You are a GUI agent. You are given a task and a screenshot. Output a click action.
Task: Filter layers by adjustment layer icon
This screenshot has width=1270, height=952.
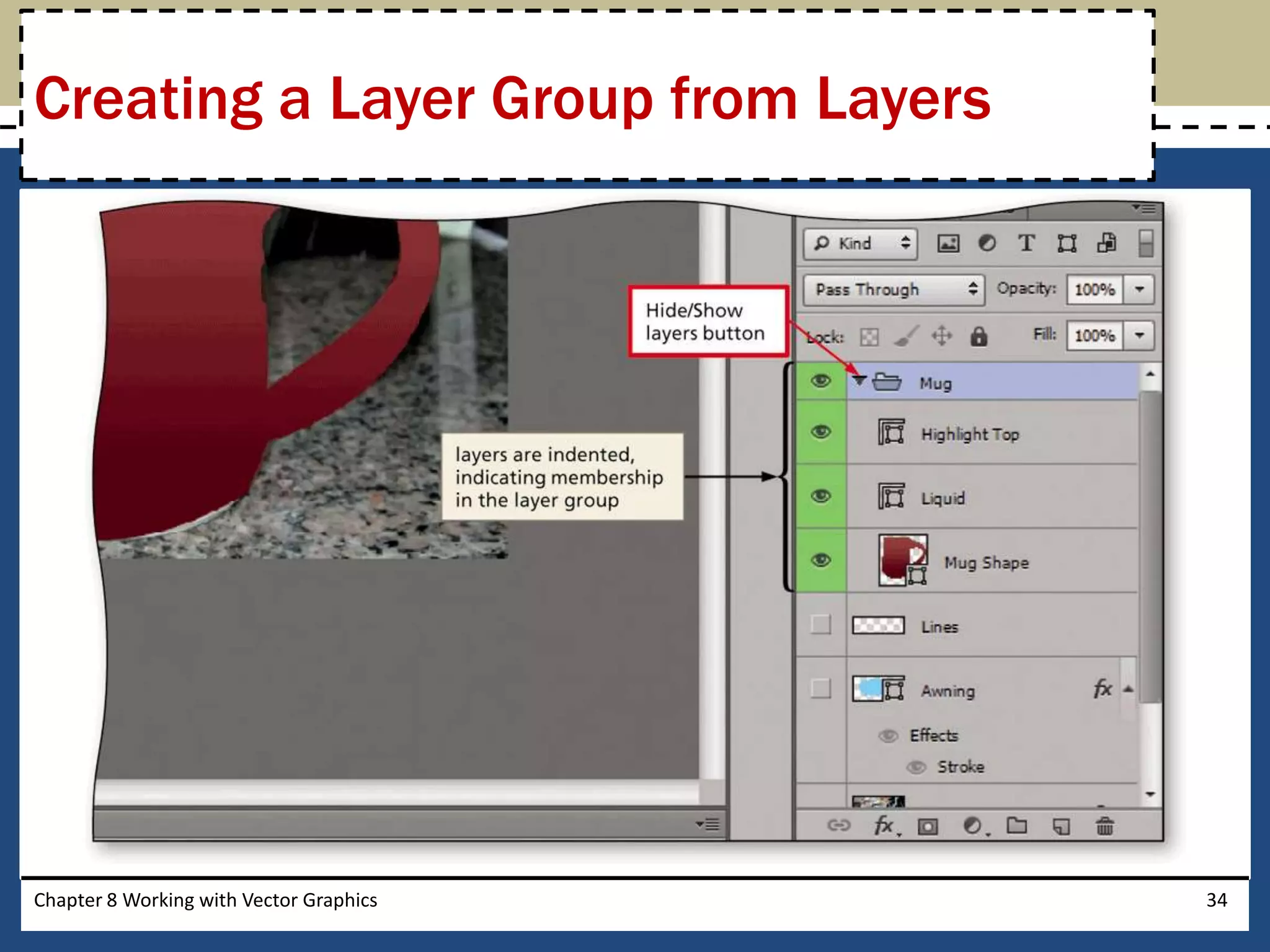987,244
